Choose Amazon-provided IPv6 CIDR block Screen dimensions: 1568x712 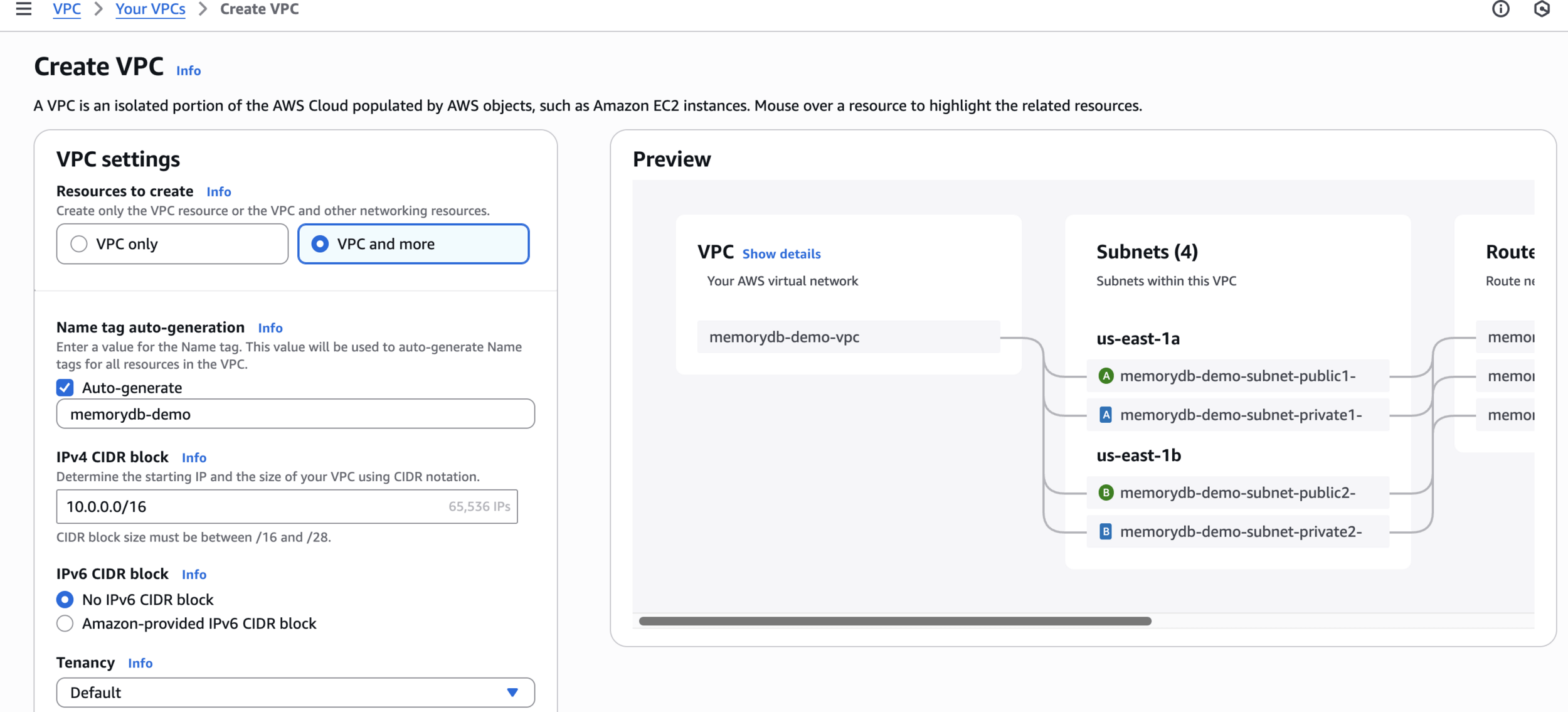(x=65, y=624)
